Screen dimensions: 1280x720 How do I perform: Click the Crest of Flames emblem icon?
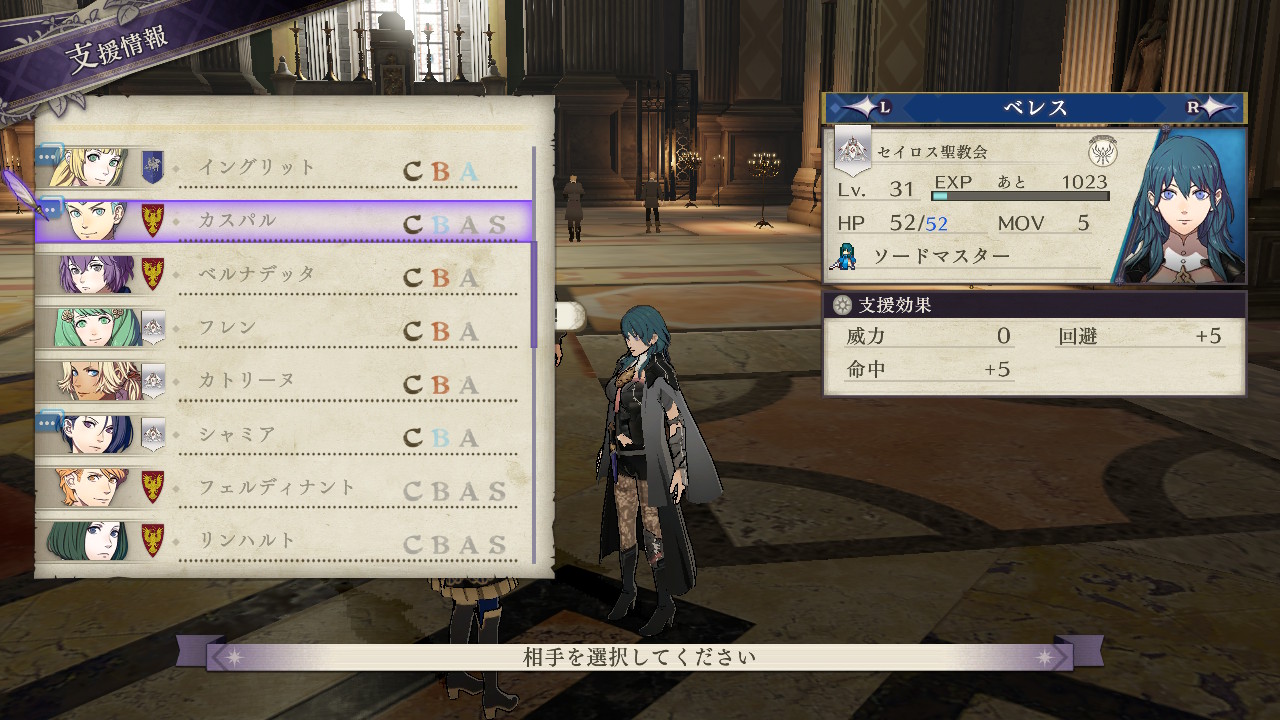click(1103, 151)
